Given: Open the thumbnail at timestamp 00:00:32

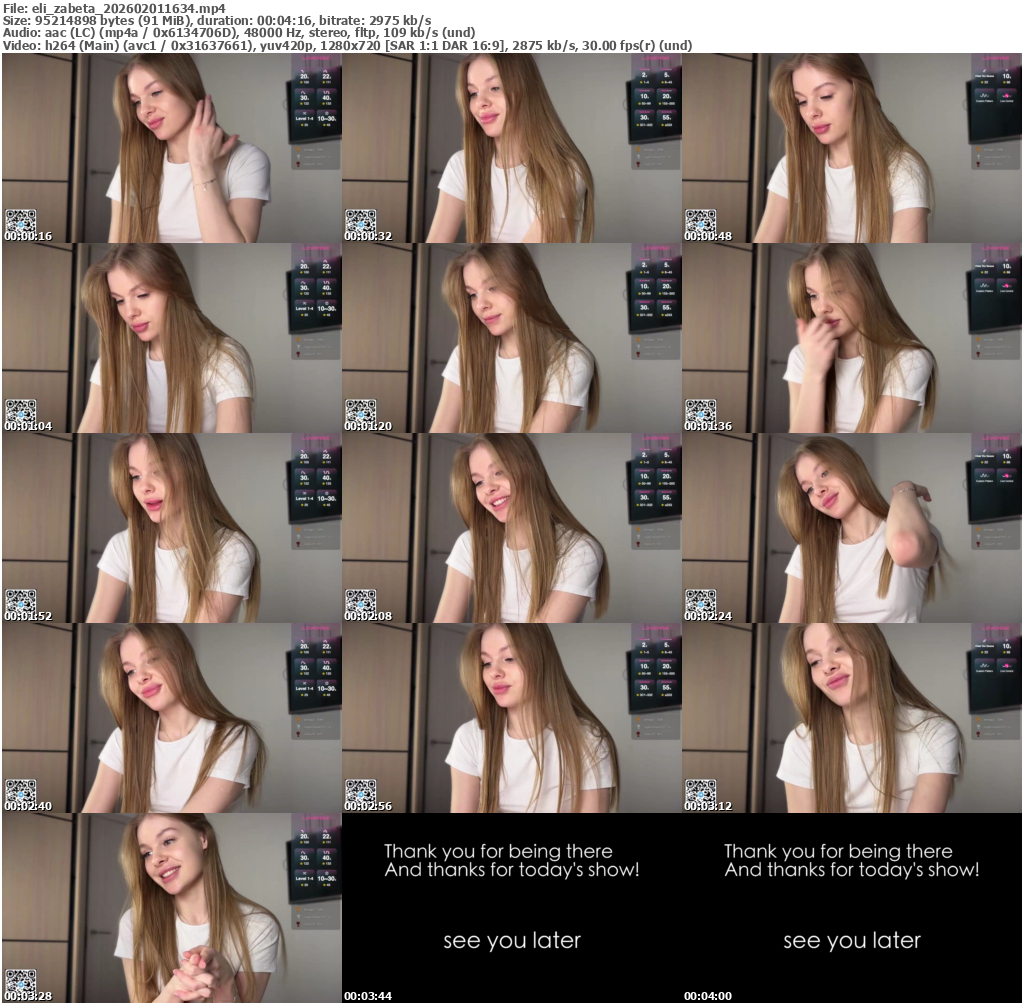Looking at the screenshot, I should pos(511,147).
